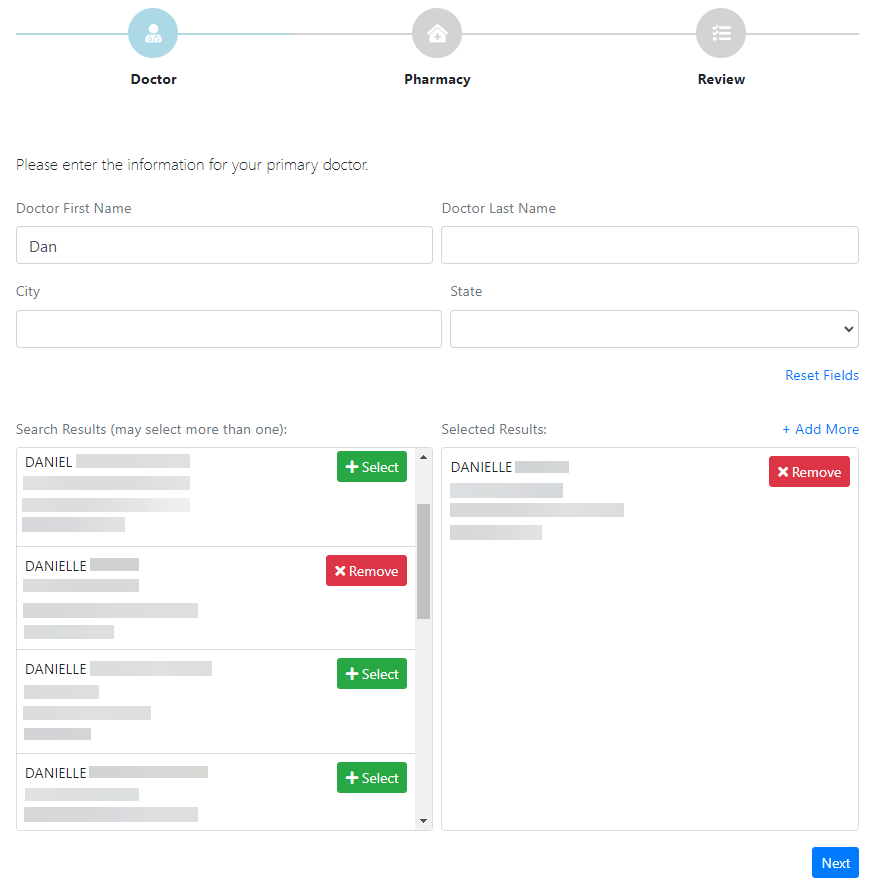Remove DANIELLE from the search results list
Screen dimensions: 877x884
366,571
